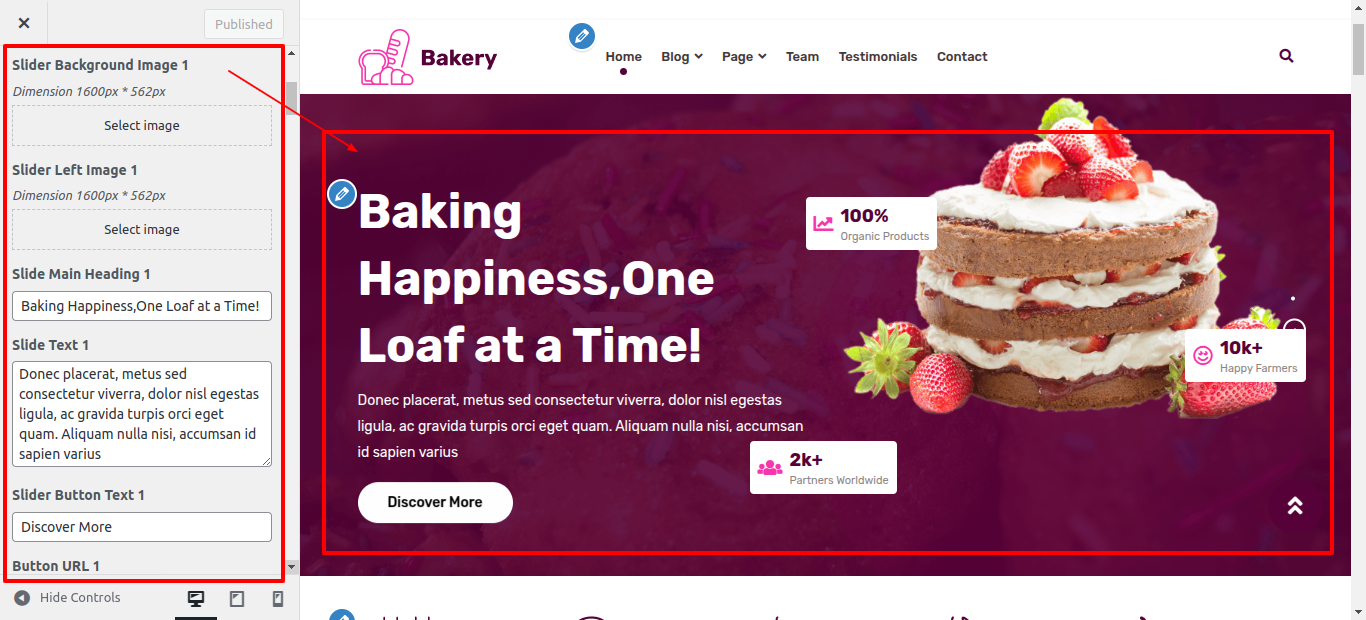This screenshot has height=620, width=1366.
Task: Click the pencil edit icon near Home menu
Action: [582, 36]
